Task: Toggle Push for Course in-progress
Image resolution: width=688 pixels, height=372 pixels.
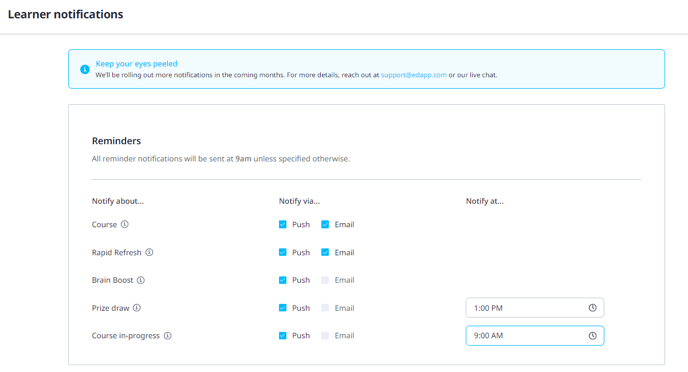Action: [x=283, y=336]
